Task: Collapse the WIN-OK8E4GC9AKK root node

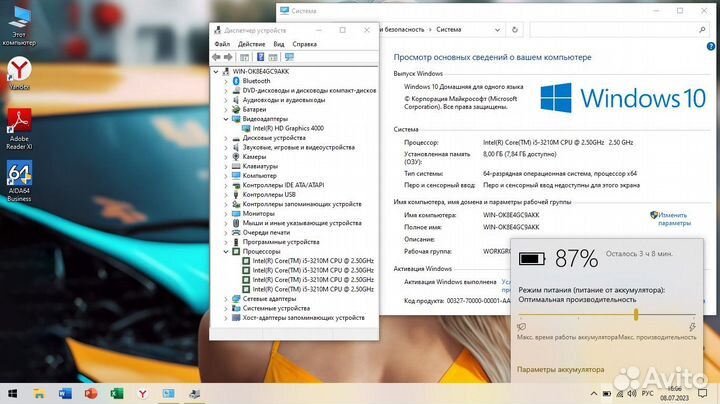Action: pos(216,72)
